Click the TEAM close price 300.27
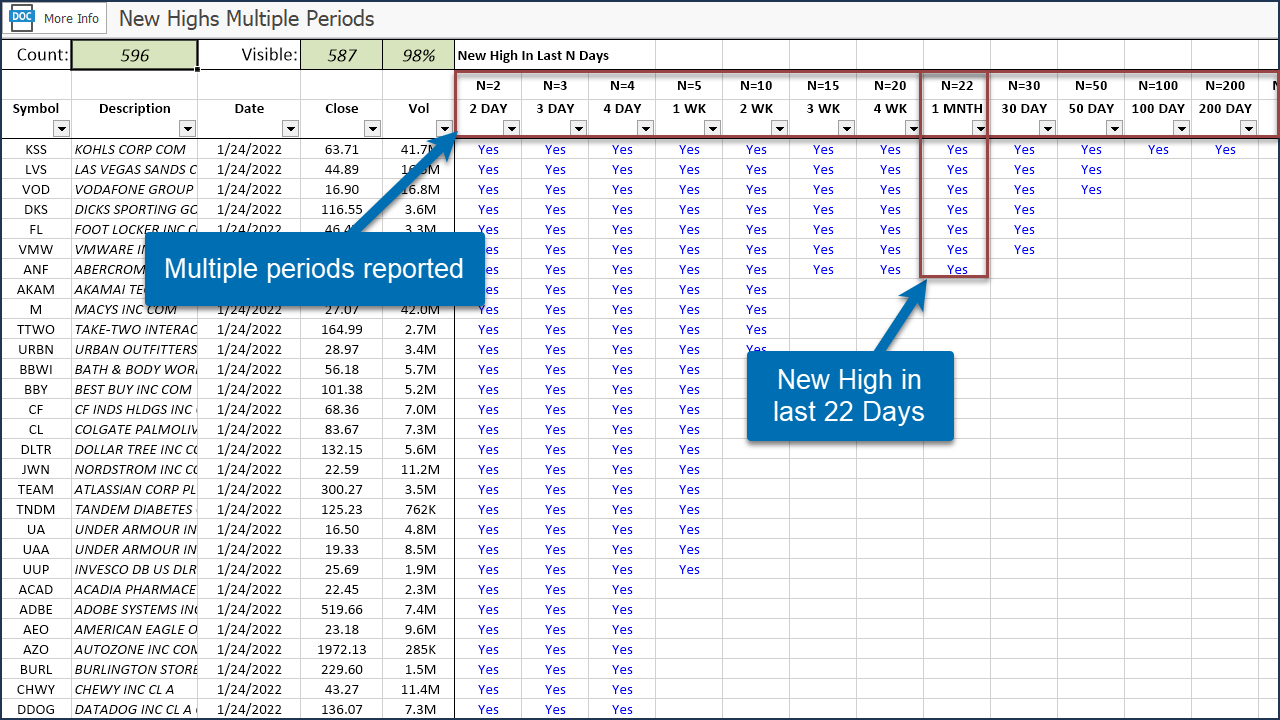The width and height of the screenshot is (1280, 720). pyautogui.click(x=342, y=490)
